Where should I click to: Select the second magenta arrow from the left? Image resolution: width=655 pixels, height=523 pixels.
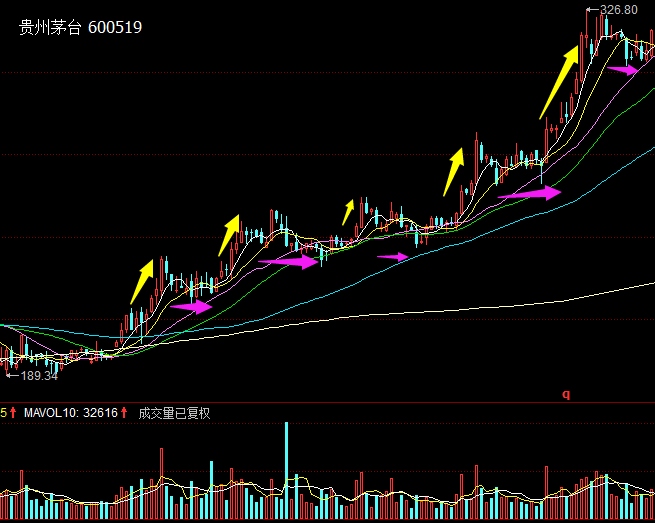[x=288, y=261]
